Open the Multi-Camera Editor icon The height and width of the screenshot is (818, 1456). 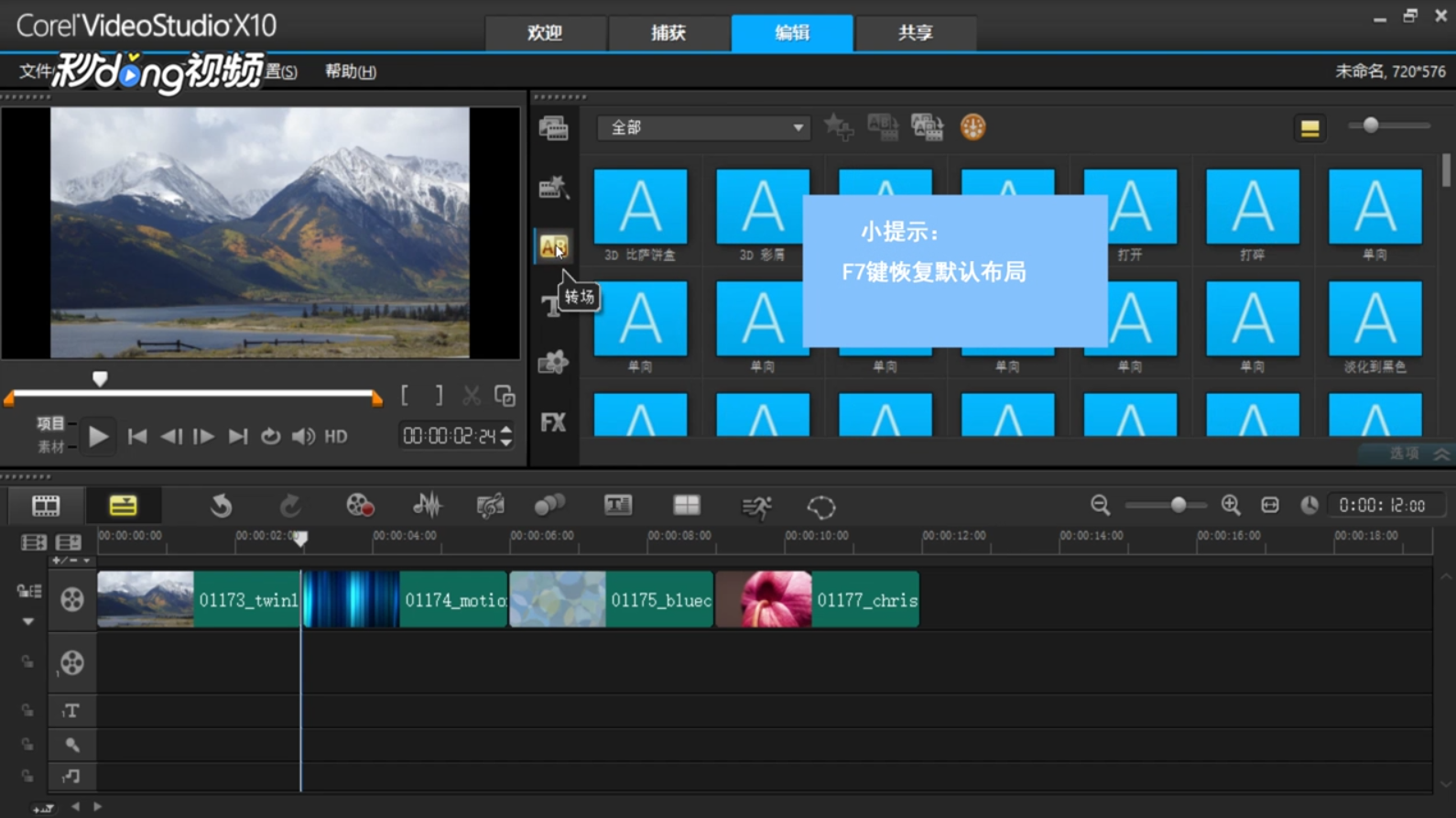(687, 506)
